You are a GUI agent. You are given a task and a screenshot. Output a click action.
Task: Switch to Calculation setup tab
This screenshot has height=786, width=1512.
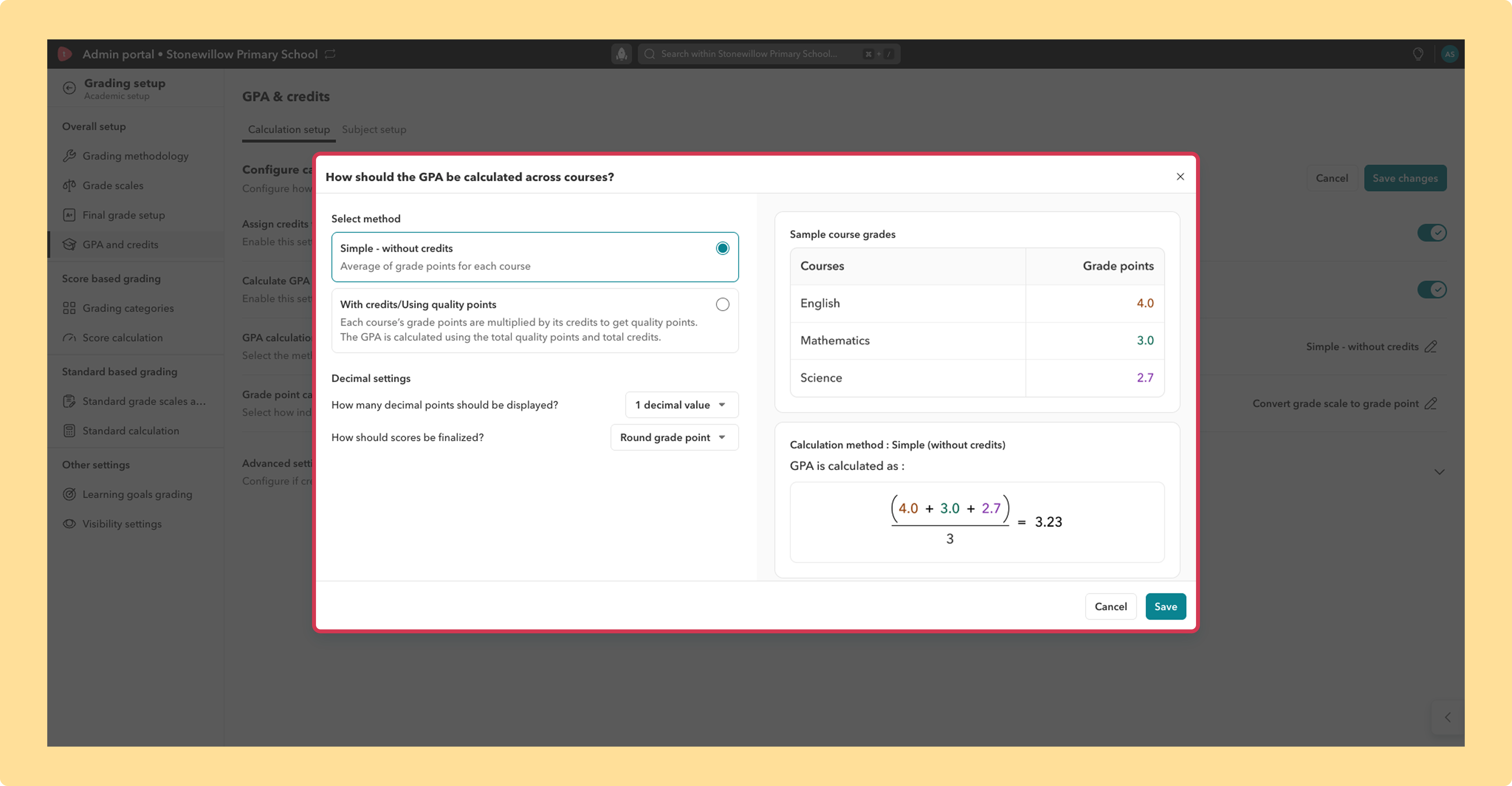click(x=289, y=129)
